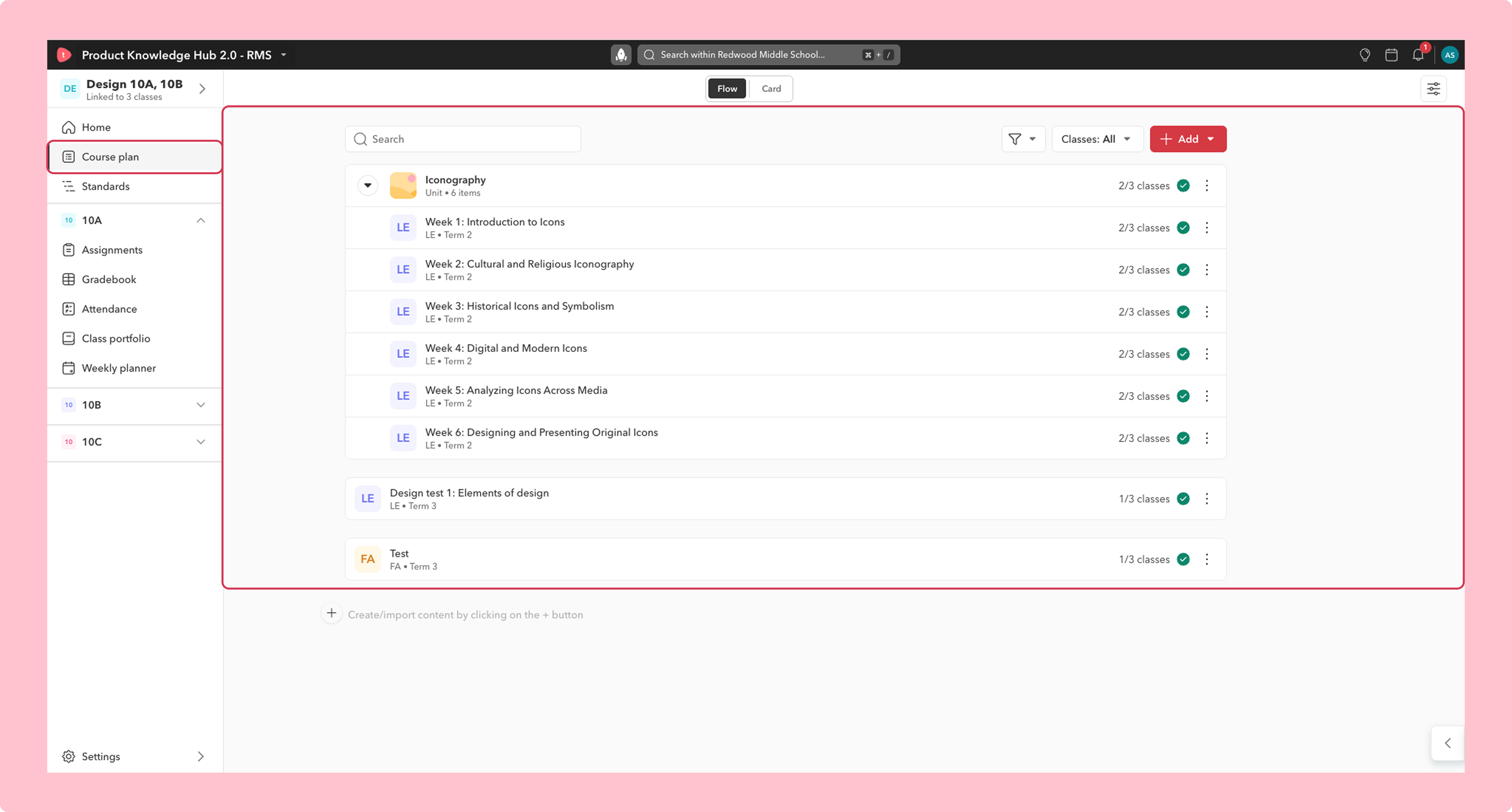
Task: Click the green check status on Design test 1
Action: (1183, 499)
